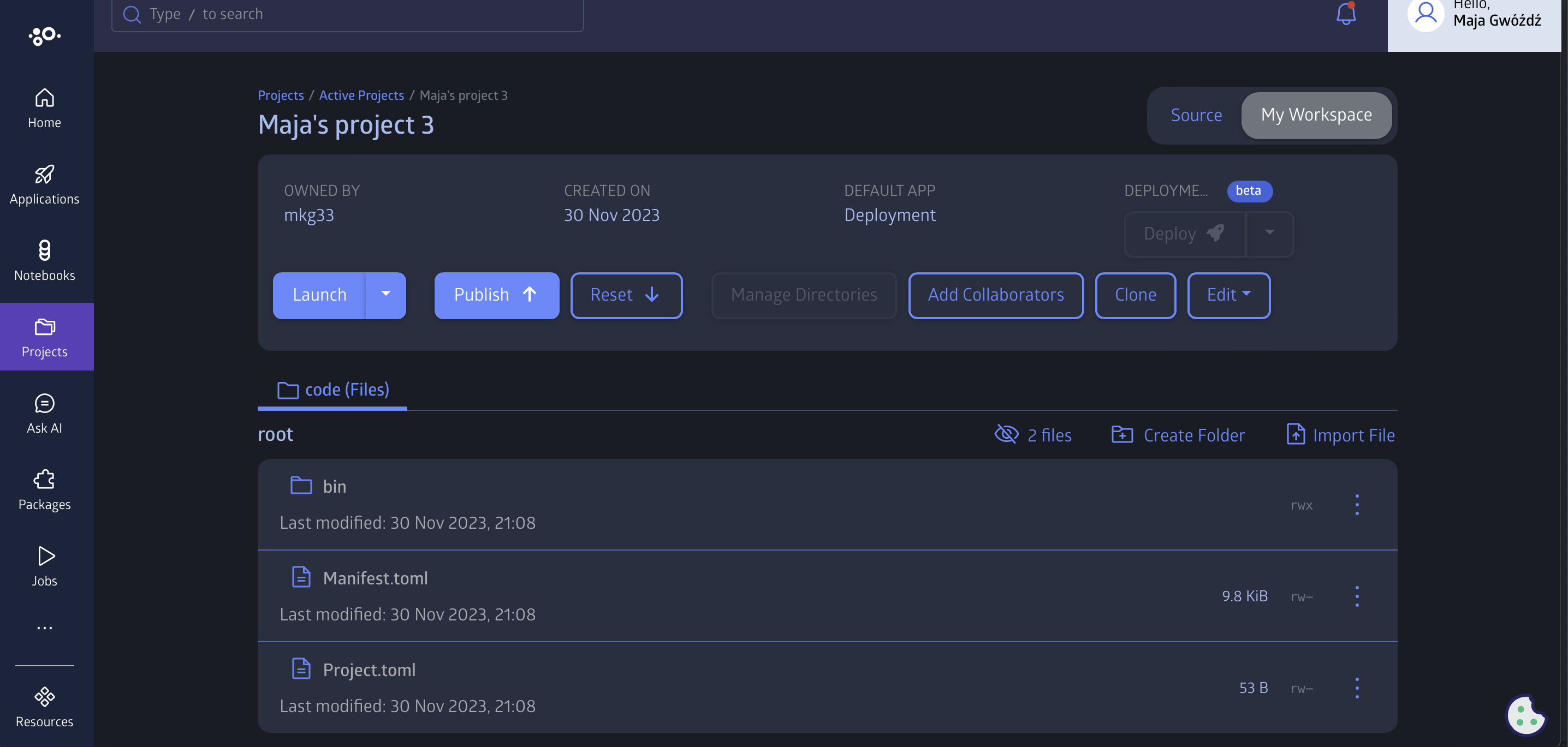This screenshot has height=747, width=1568.
Task: Open cookie settings icon
Action: pos(1525,715)
